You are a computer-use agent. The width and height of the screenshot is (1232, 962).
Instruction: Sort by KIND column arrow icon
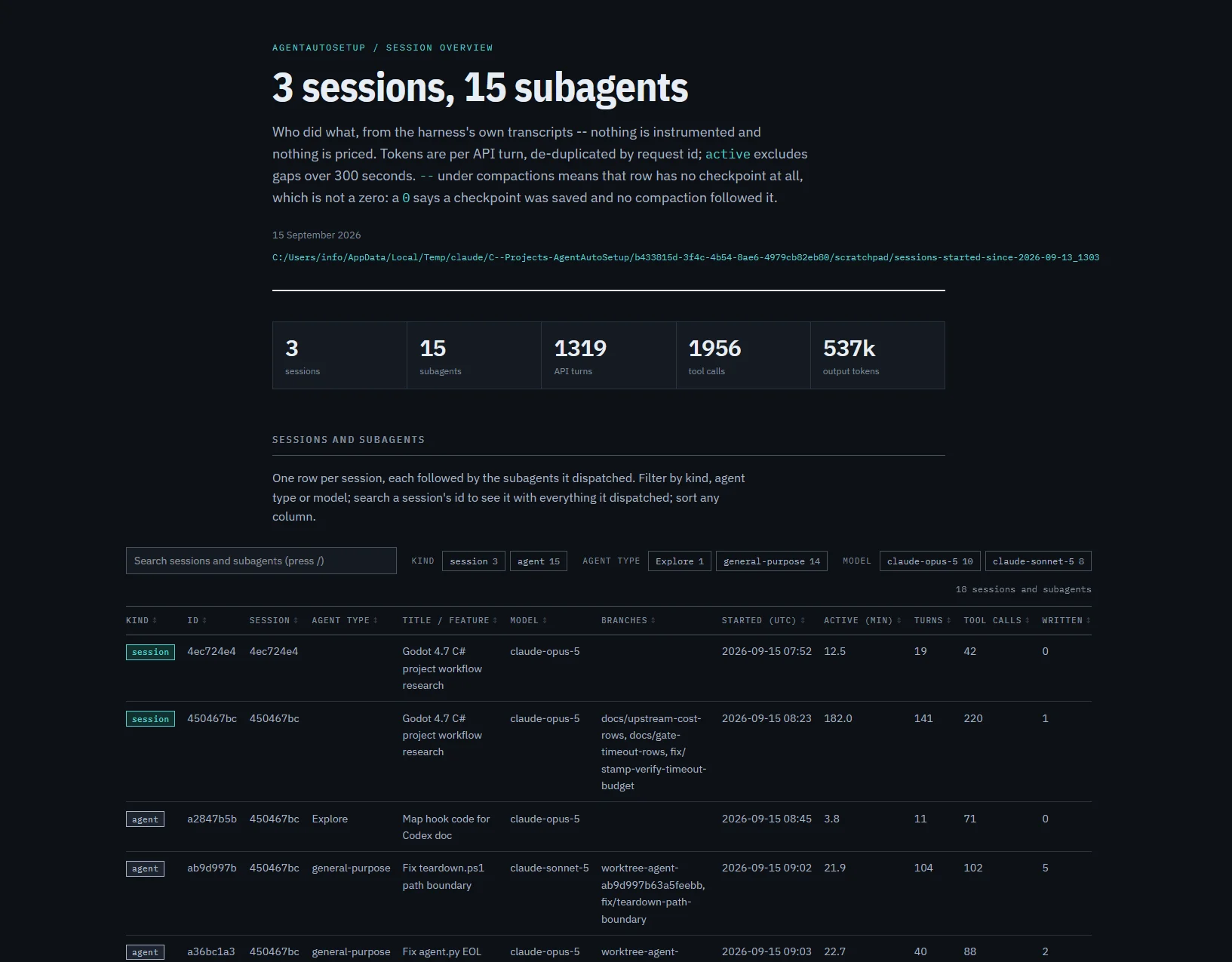point(155,621)
